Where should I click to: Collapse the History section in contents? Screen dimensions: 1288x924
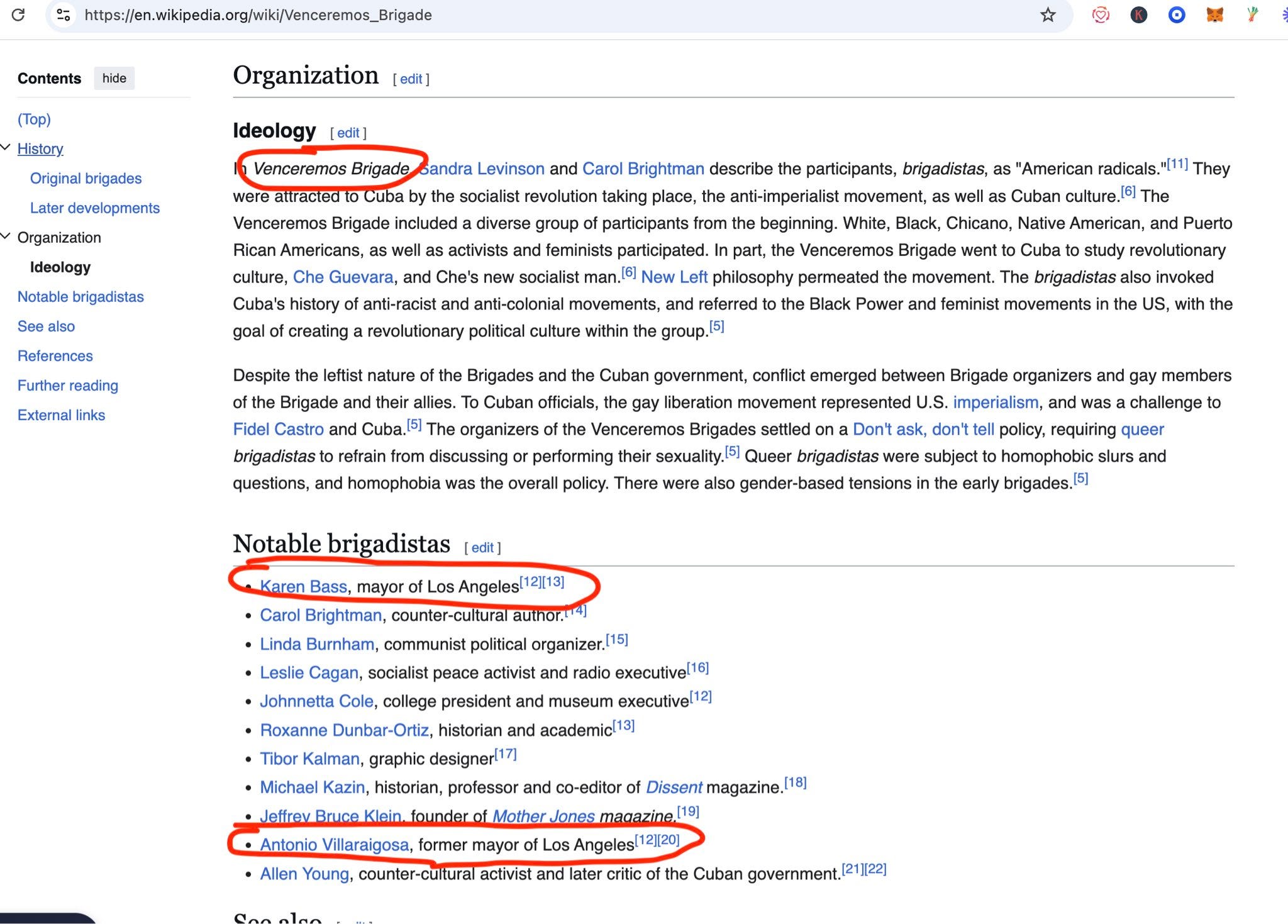point(6,148)
